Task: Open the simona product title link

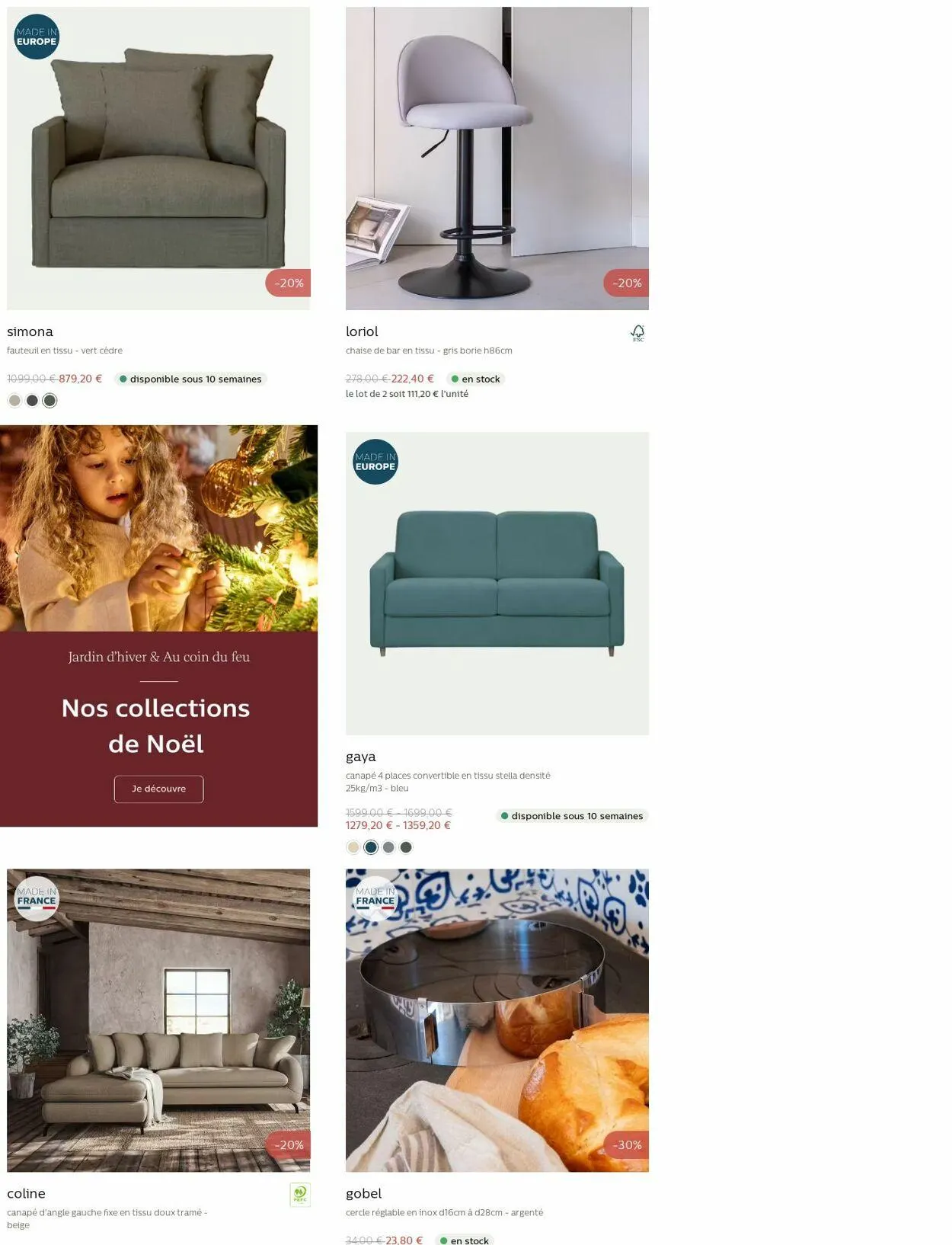Action: point(30,331)
